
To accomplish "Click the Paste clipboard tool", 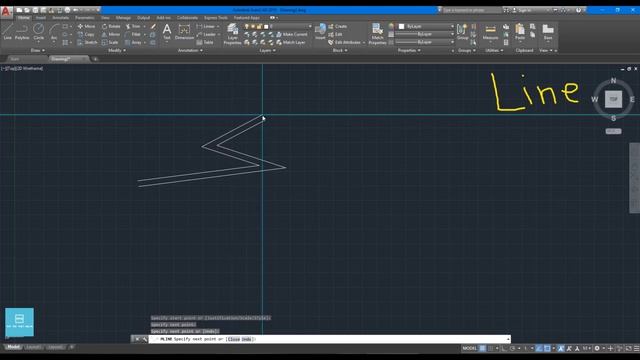I will [520, 31].
